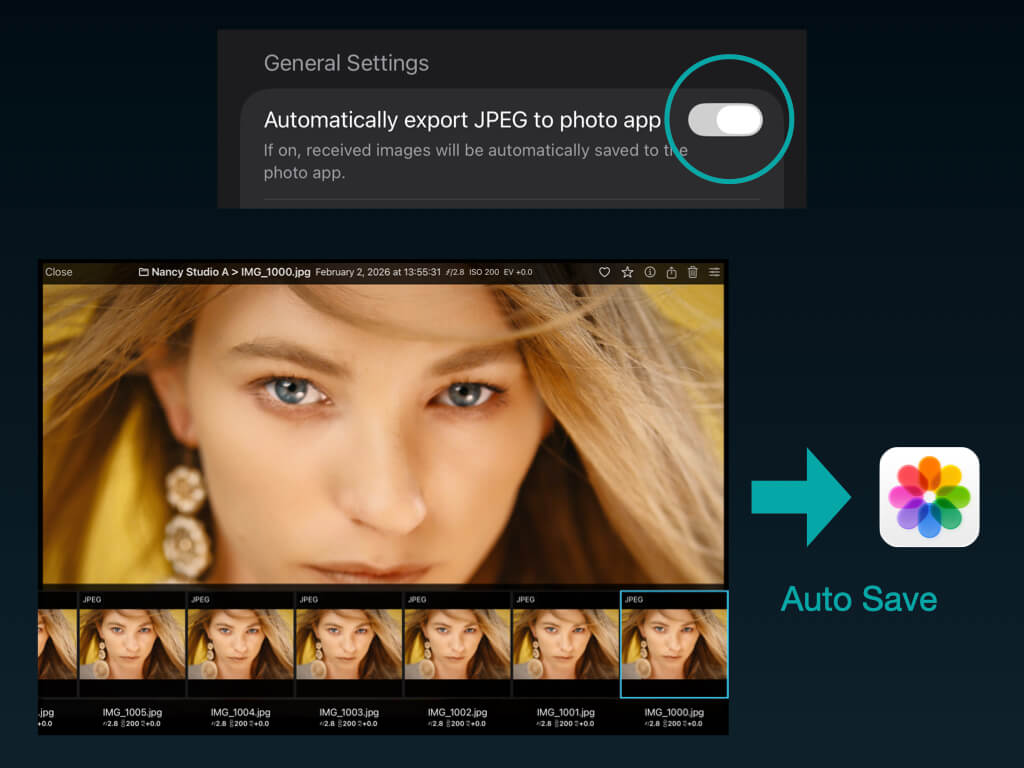Open the hamburger list menu icon
The height and width of the screenshot is (768, 1024).
[x=714, y=272]
